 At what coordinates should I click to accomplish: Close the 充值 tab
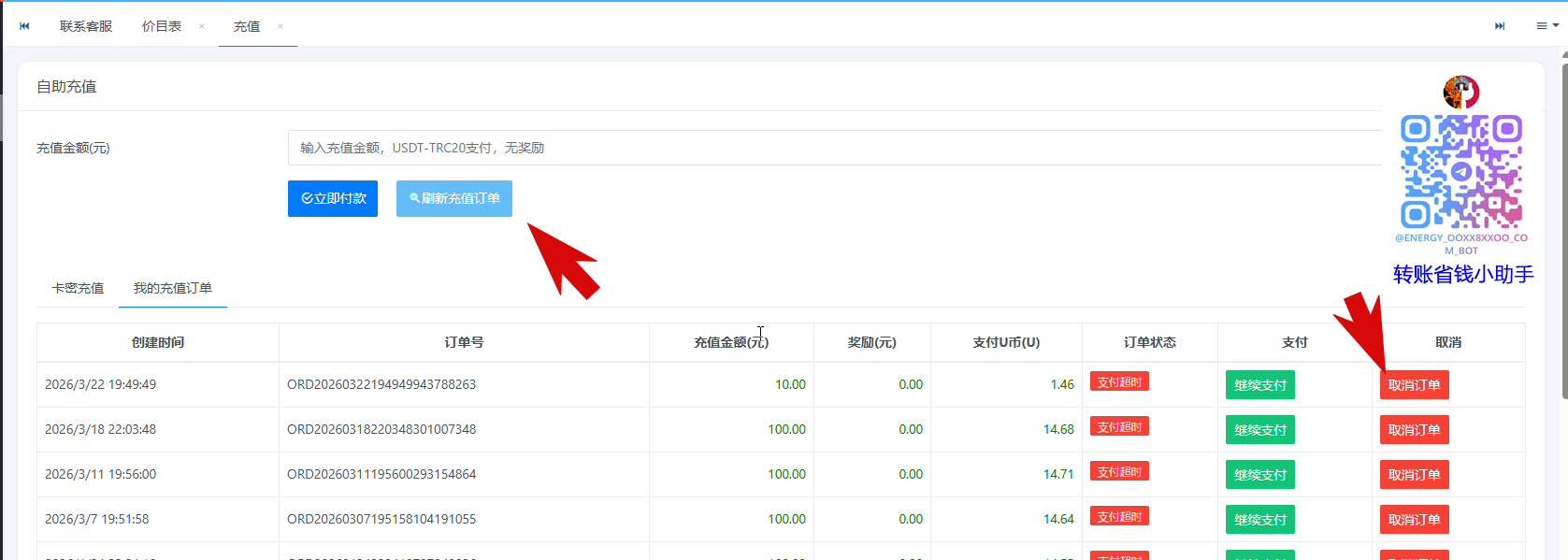point(281,26)
